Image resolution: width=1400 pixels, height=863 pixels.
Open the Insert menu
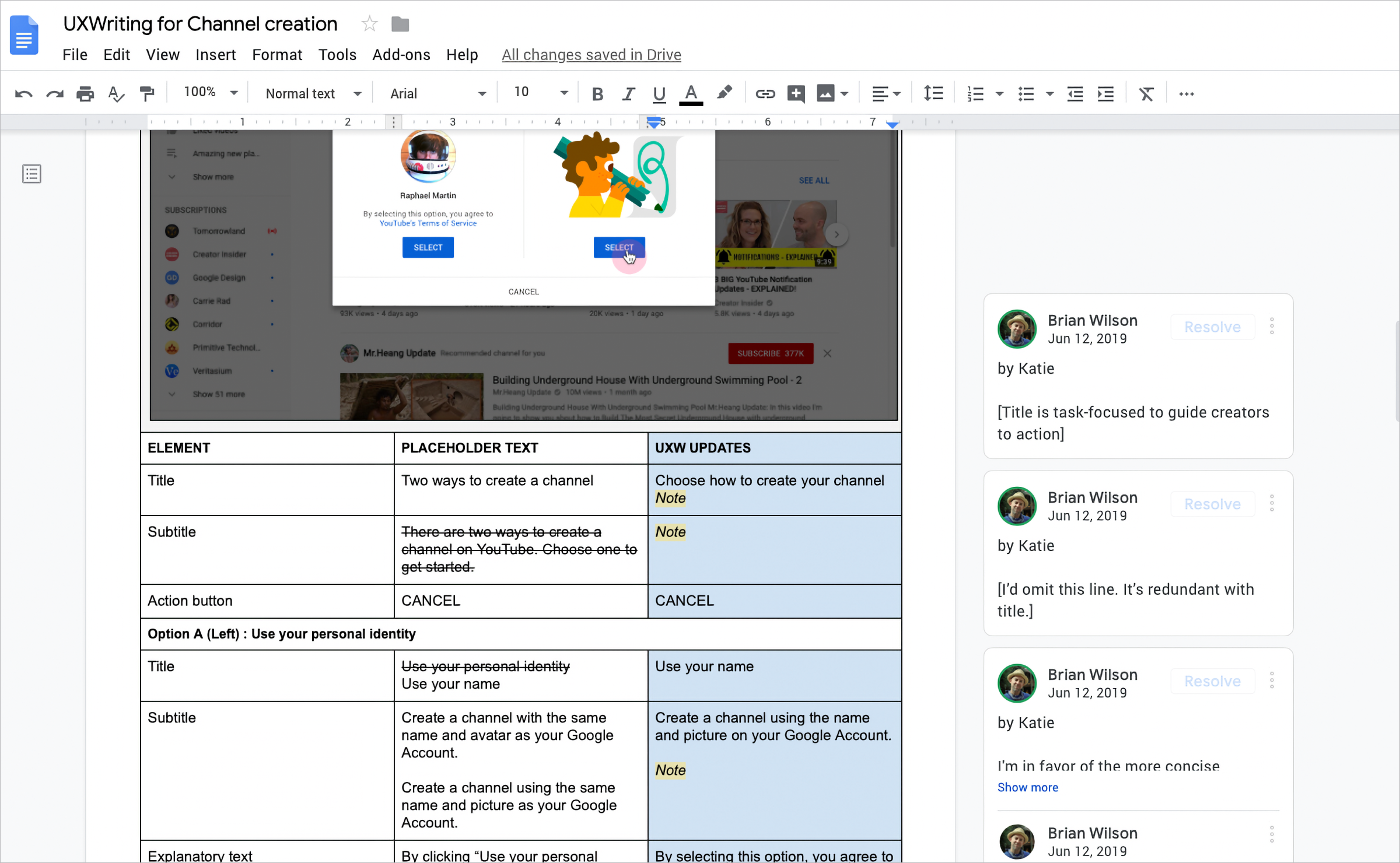coord(216,55)
